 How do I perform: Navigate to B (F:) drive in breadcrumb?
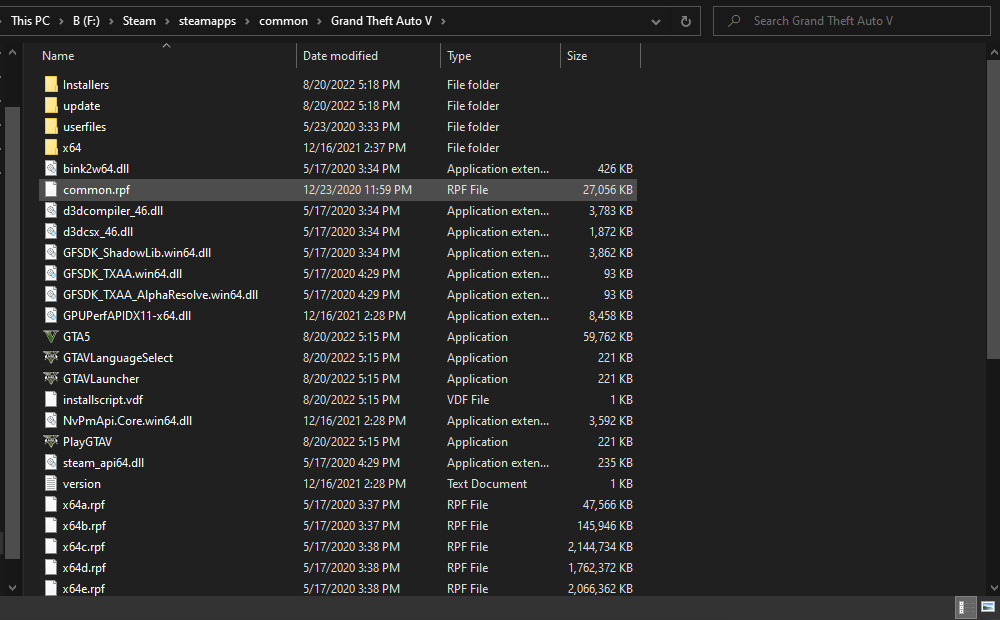pyautogui.click(x=86, y=21)
